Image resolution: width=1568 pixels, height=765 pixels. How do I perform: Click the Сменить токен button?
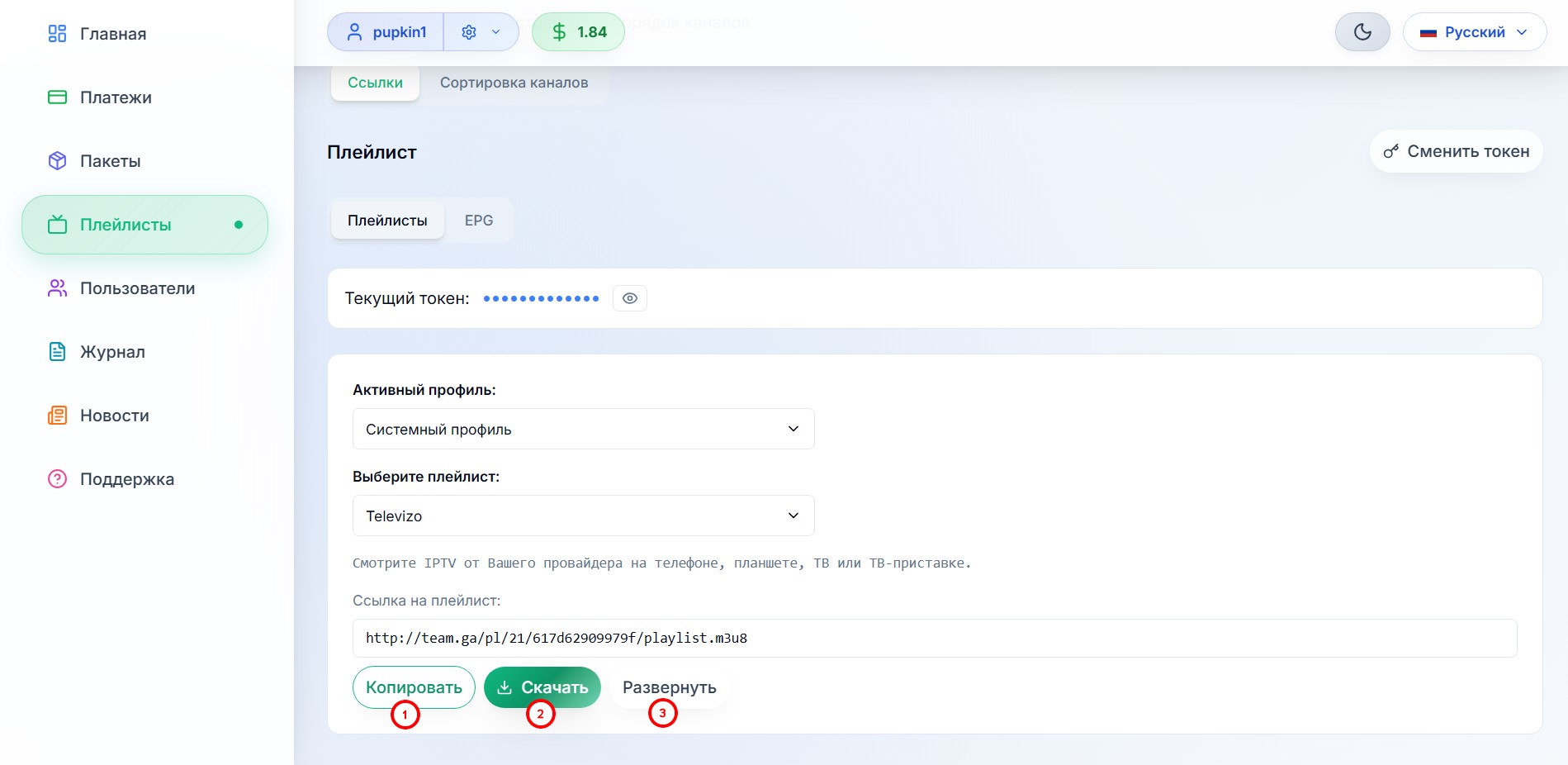click(1456, 151)
